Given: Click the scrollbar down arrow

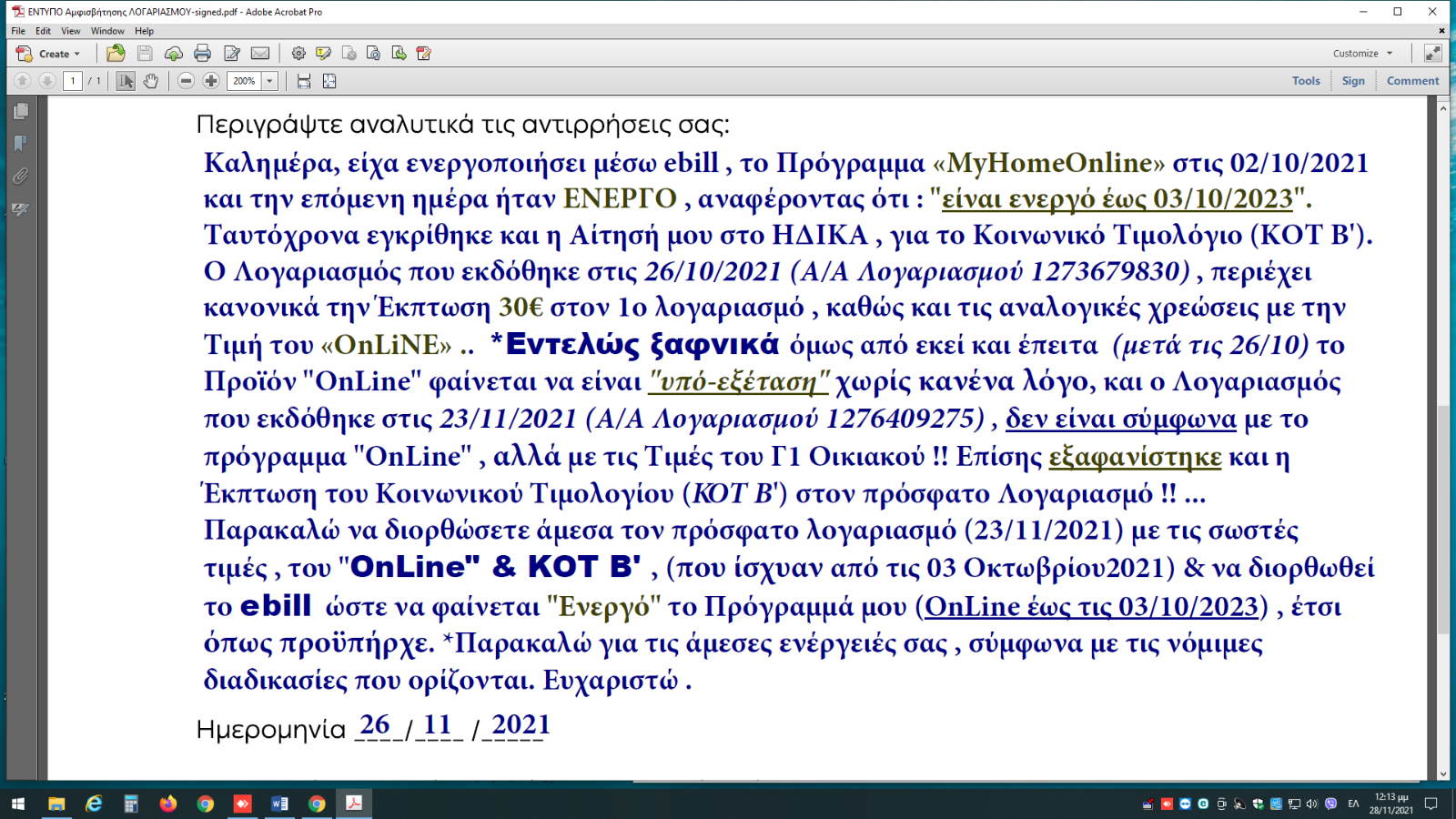Looking at the screenshot, I should tap(1443, 774).
